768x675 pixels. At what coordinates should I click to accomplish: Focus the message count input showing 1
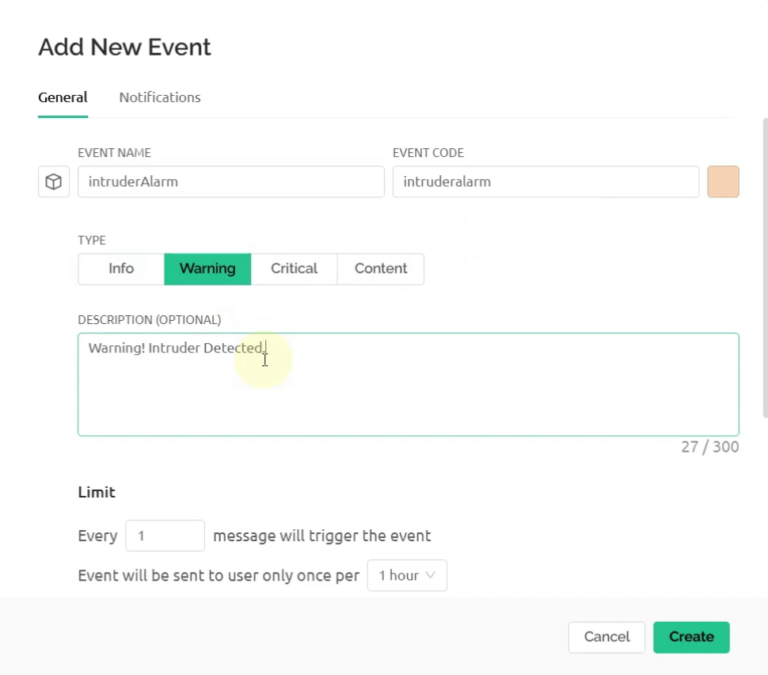click(165, 535)
